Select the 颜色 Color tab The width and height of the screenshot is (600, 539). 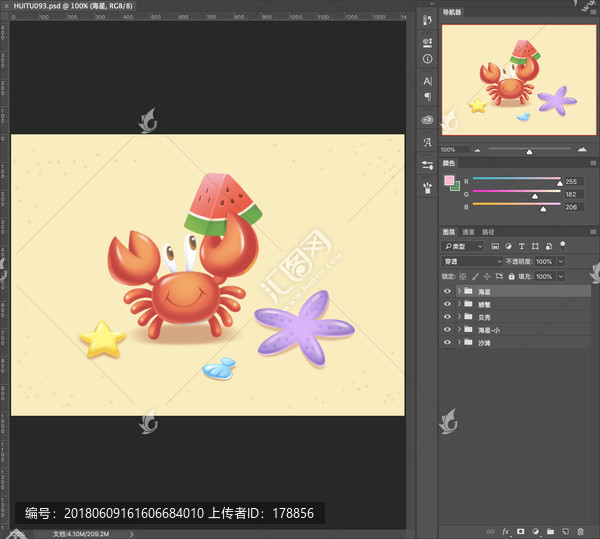click(448, 163)
